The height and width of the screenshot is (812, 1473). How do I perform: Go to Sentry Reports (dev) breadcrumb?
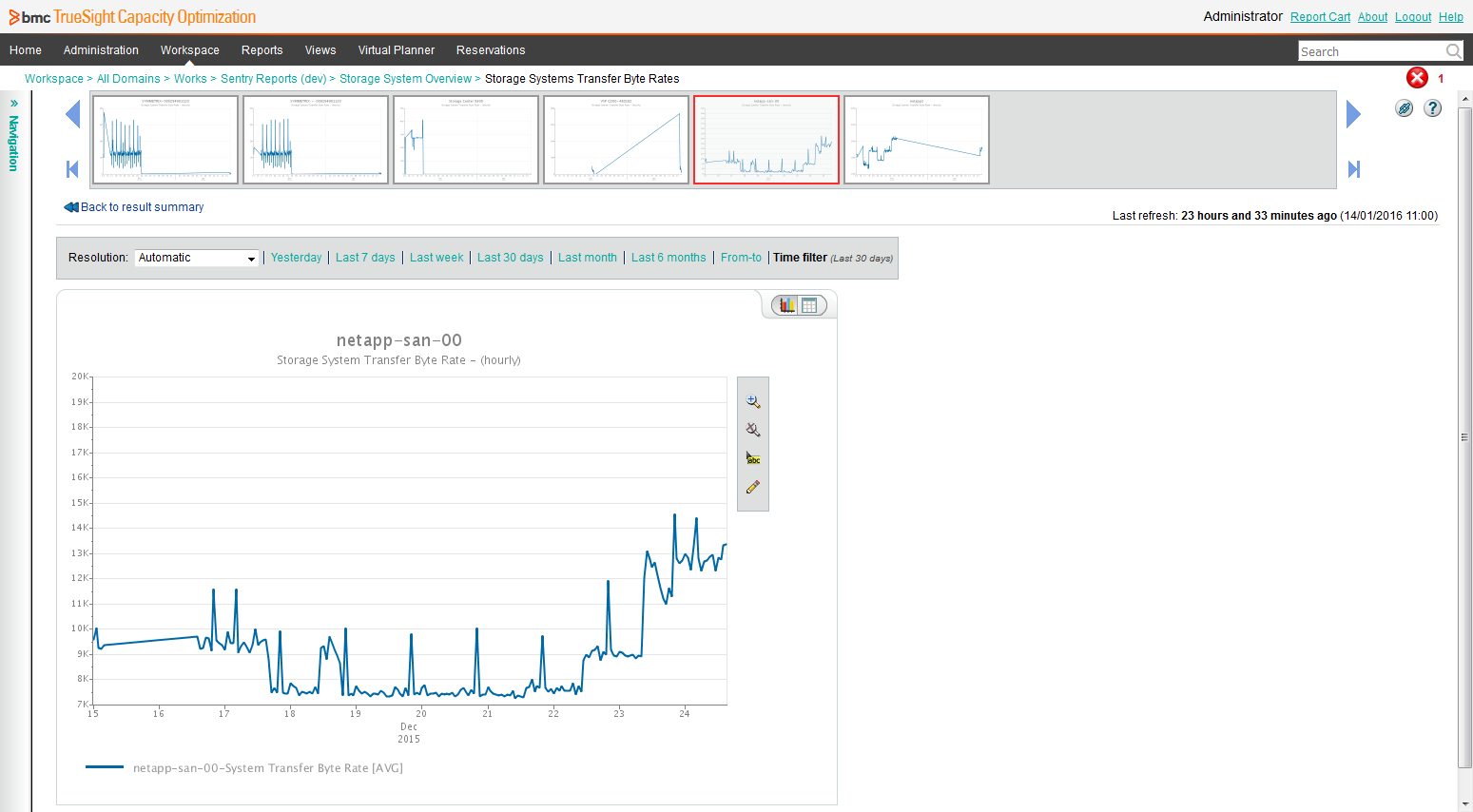point(274,79)
